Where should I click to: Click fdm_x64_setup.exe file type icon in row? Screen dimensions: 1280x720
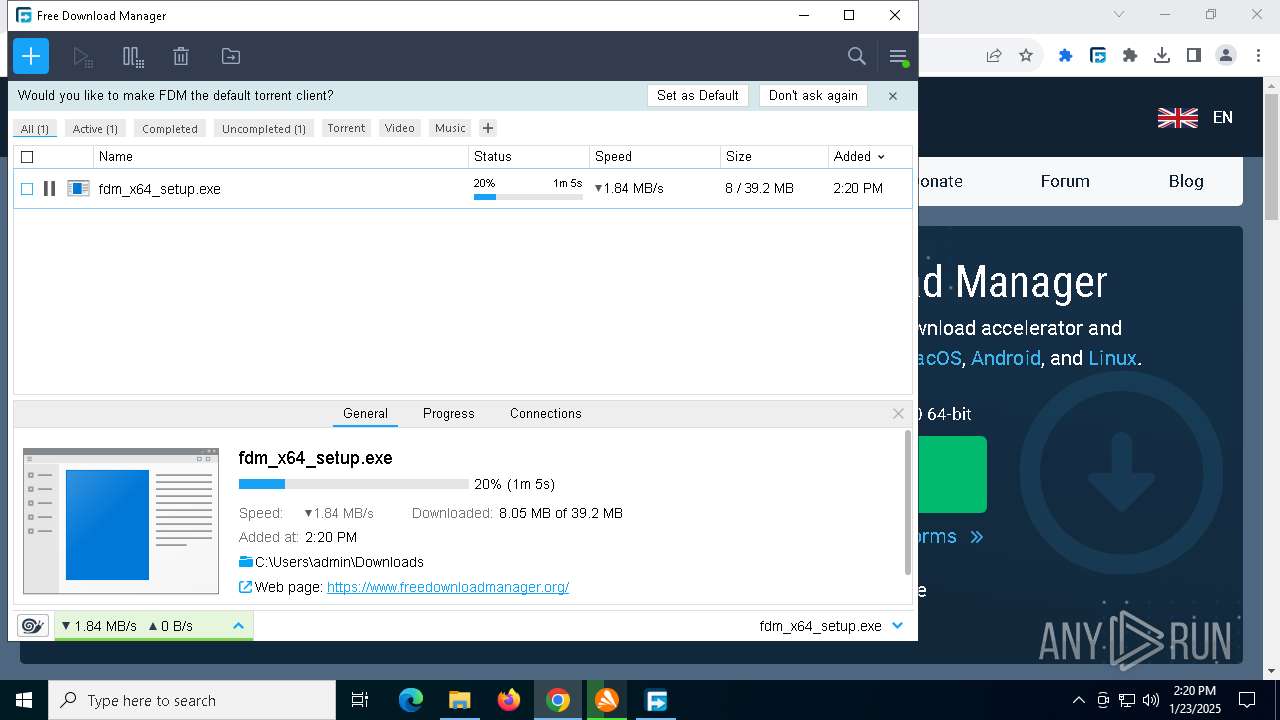pyautogui.click(x=78, y=188)
